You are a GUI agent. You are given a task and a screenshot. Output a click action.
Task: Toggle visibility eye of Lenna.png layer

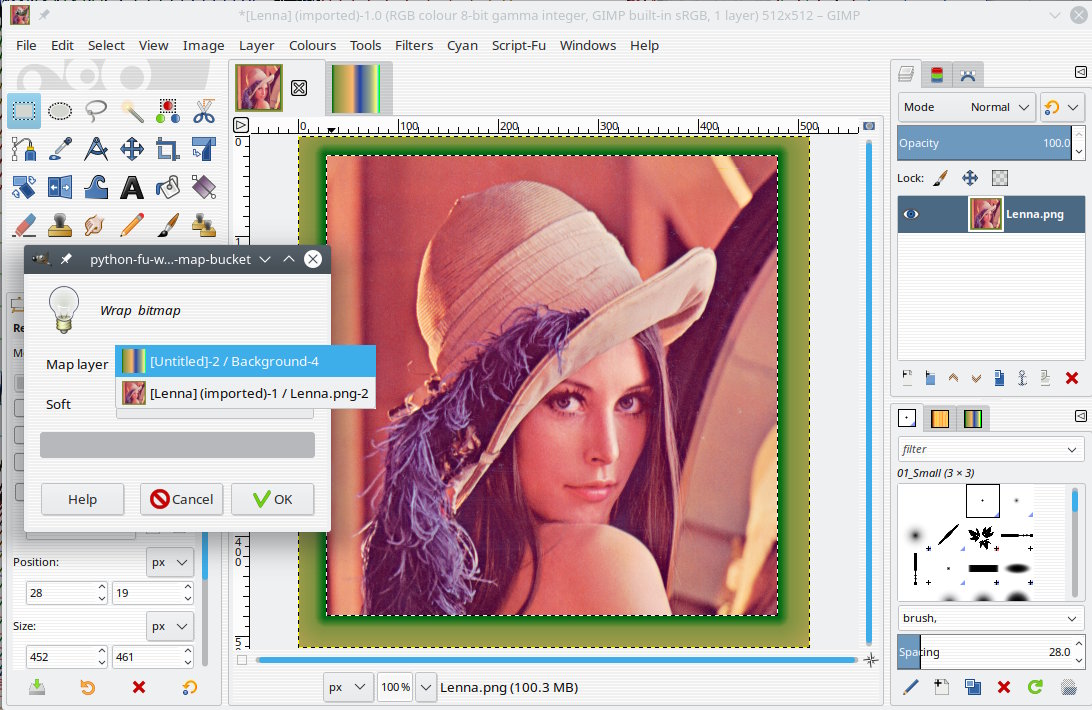pos(911,214)
